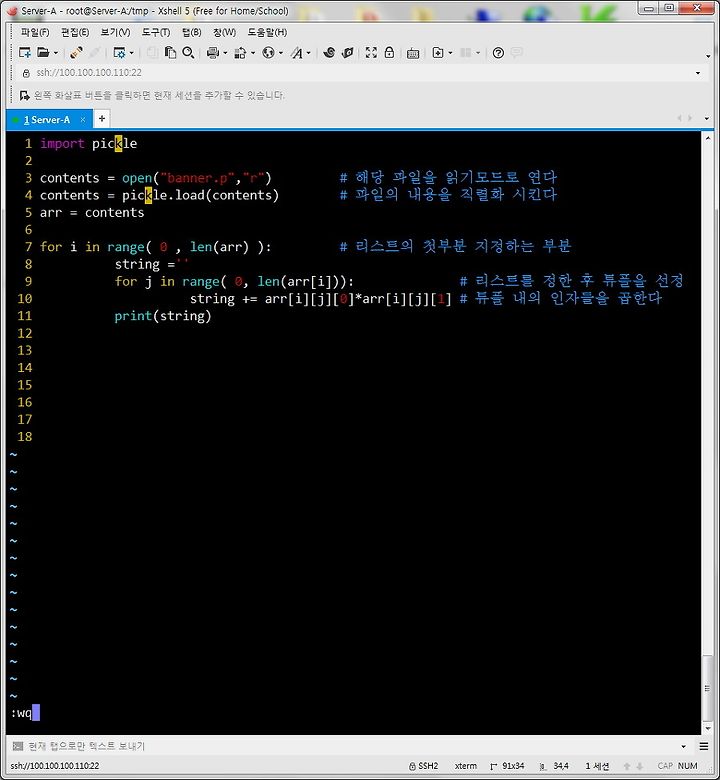This screenshot has height=780, width=720.
Task: Click the Help question mark icon
Action: (498, 52)
